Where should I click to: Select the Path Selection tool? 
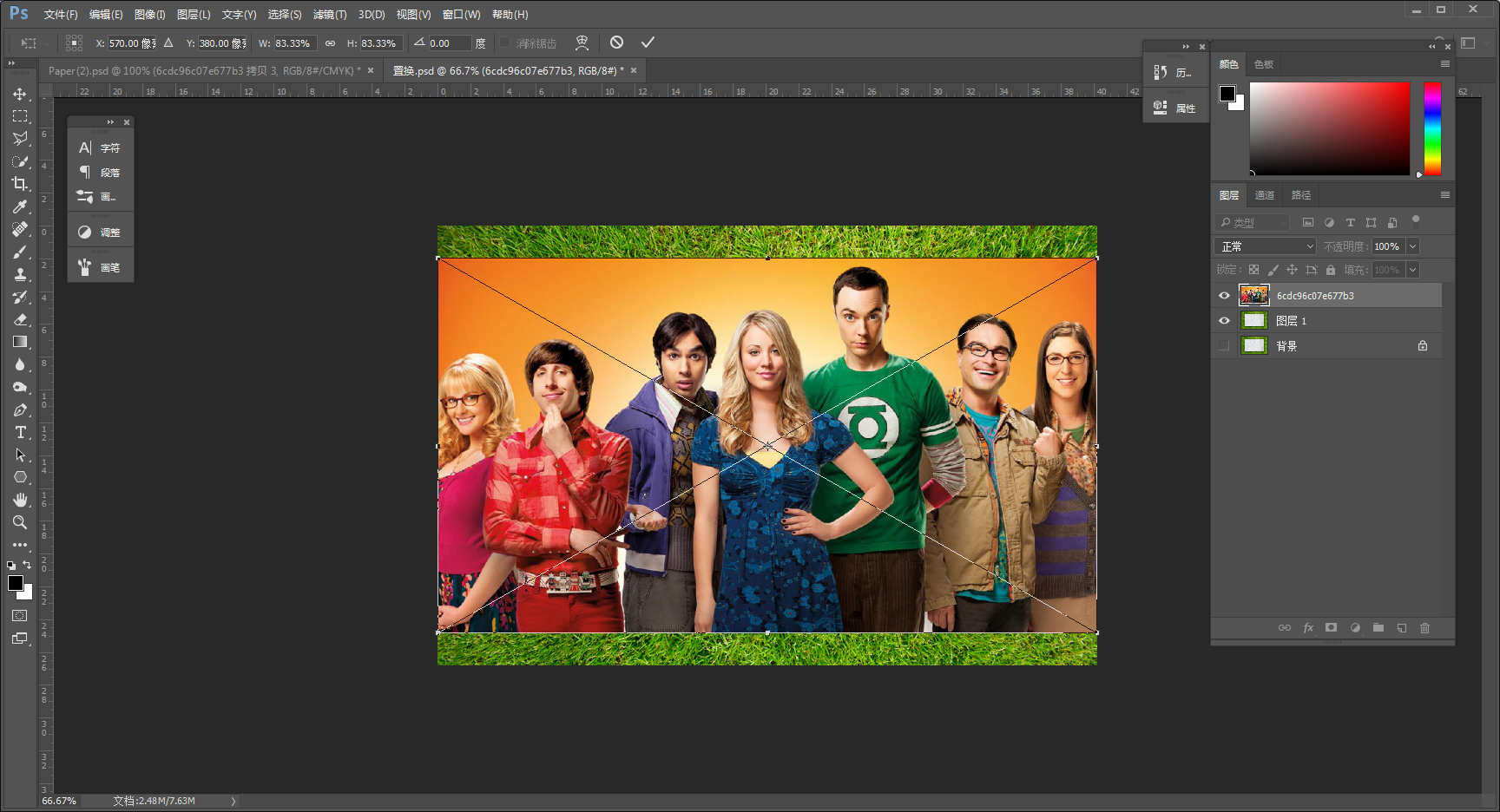coord(20,455)
